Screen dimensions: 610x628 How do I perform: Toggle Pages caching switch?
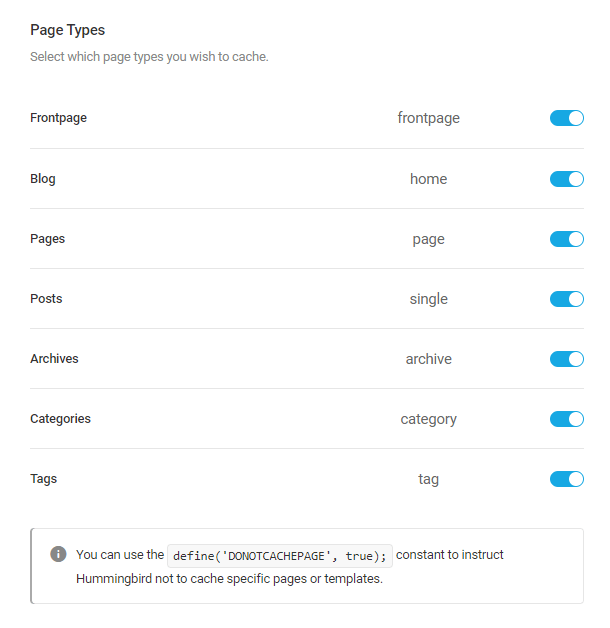[x=567, y=239]
